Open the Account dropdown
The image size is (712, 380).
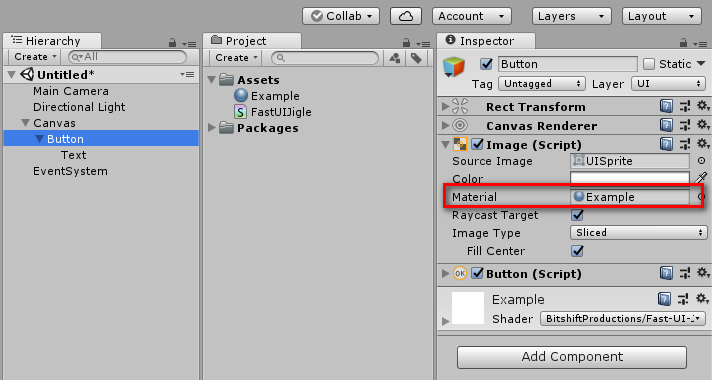(472, 16)
